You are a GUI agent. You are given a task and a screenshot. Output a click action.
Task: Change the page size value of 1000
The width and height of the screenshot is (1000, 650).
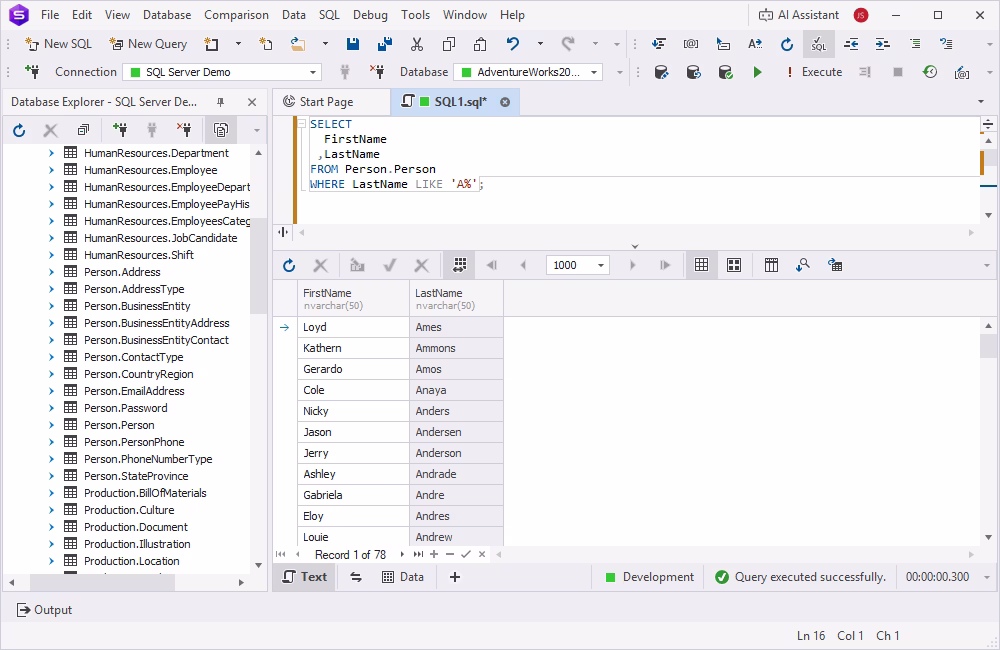(577, 265)
